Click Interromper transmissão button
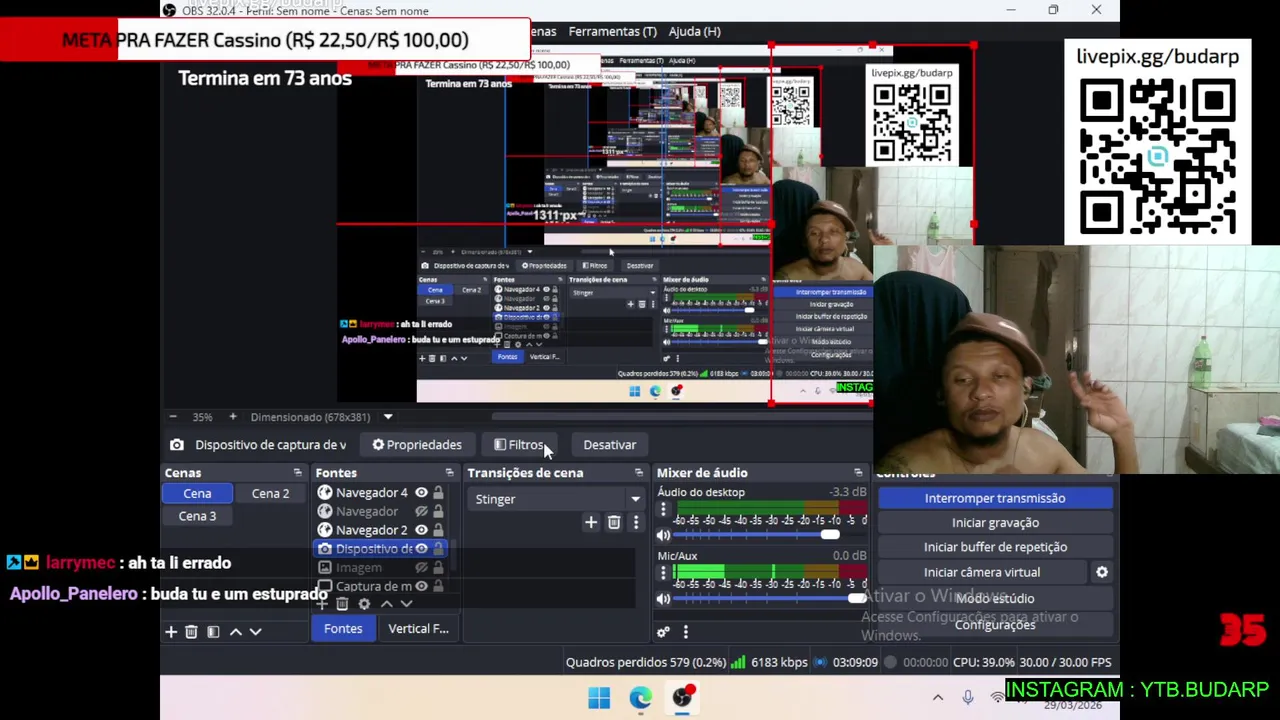The width and height of the screenshot is (1280, 720). pos(995,498)
